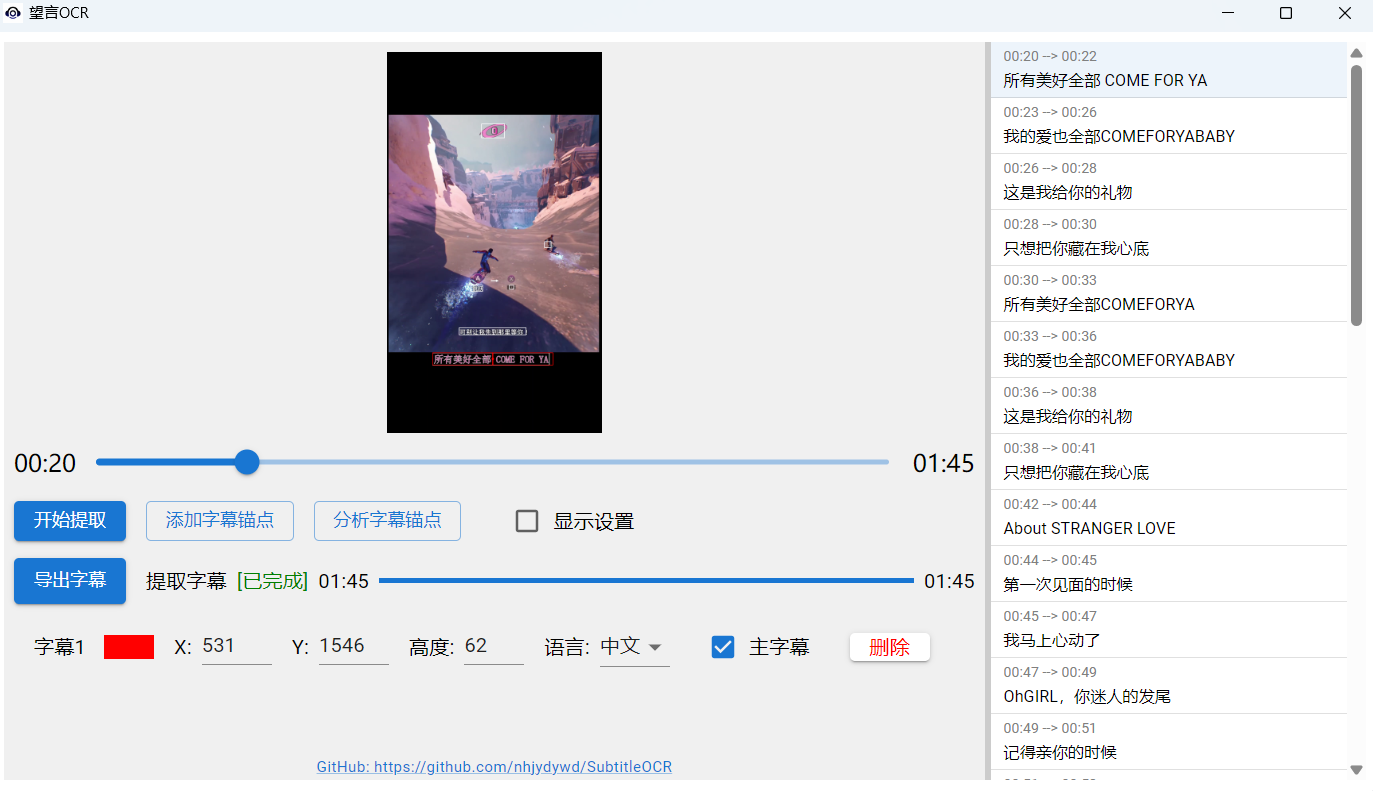The image size is (1373, 791).
Task: Click the 00:20 current time label
Action: 45,463
